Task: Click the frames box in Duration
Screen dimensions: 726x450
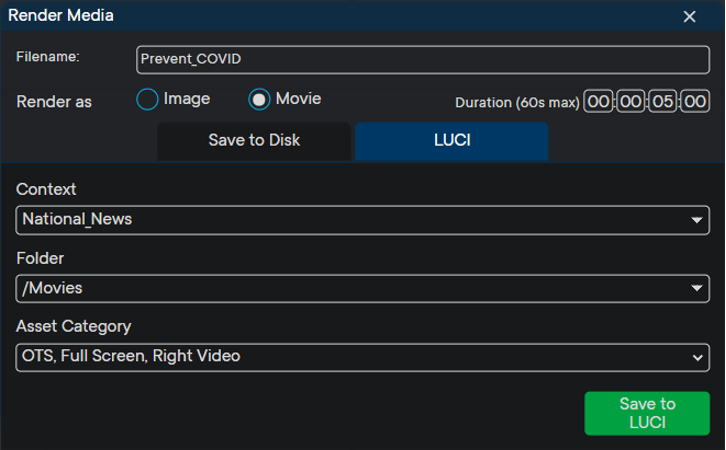Action: [x=695, y=102]
